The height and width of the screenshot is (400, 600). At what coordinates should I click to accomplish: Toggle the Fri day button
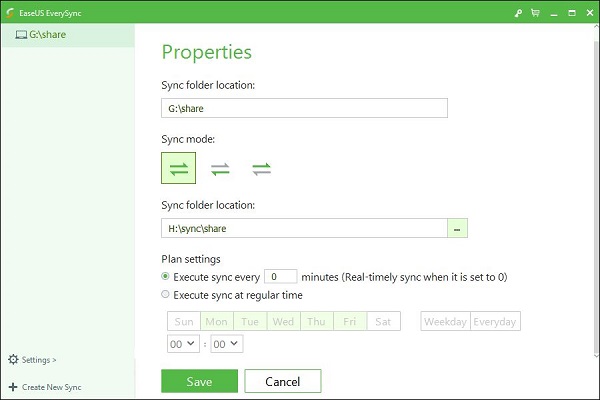pos(350,321)
